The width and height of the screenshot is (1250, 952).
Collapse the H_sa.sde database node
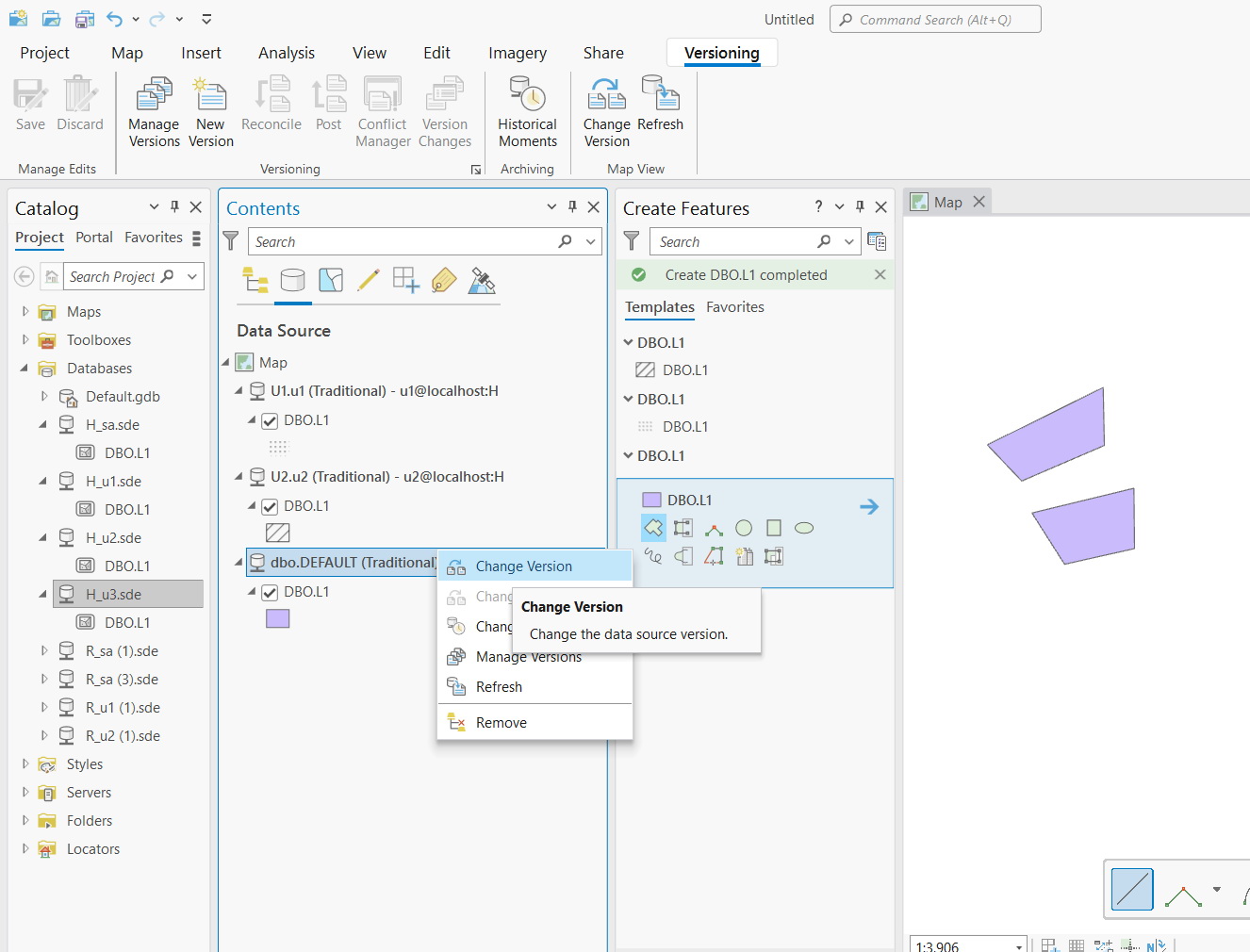click(43, 425)
